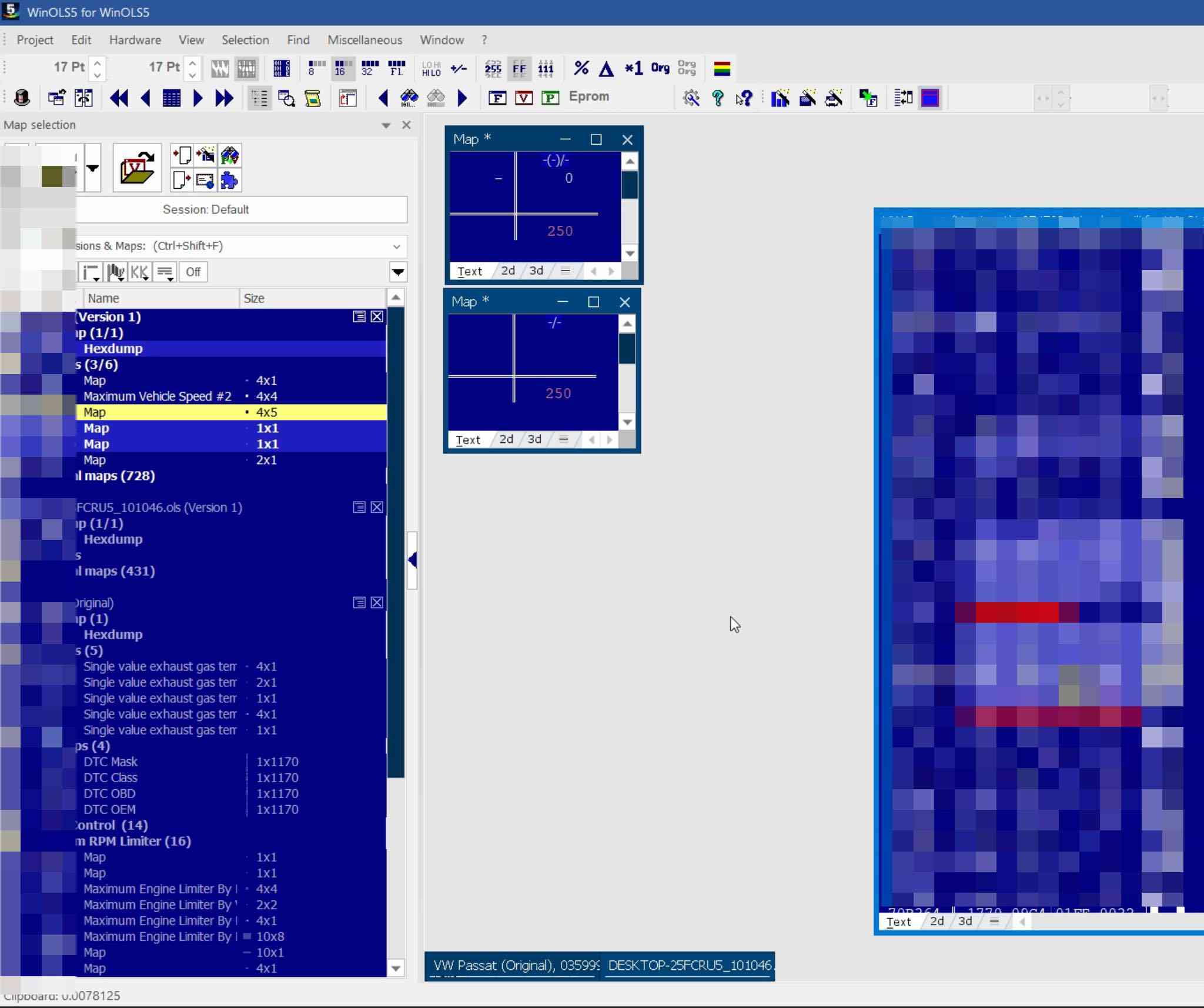1204x1008 pixels.
Task: Toggle the Off filter button
Action: pos(193,272)
